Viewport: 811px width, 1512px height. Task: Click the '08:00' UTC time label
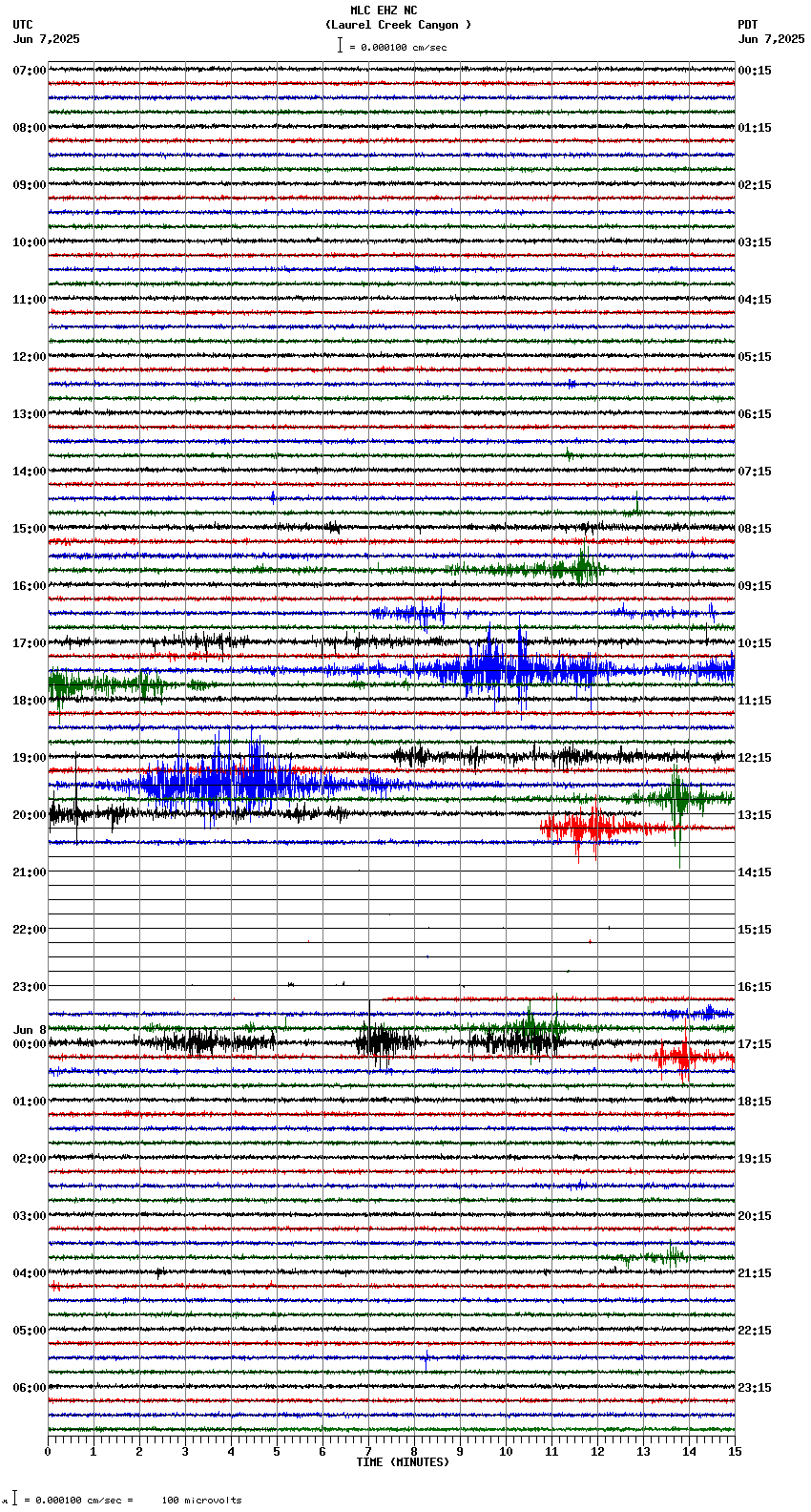[30, 128]
